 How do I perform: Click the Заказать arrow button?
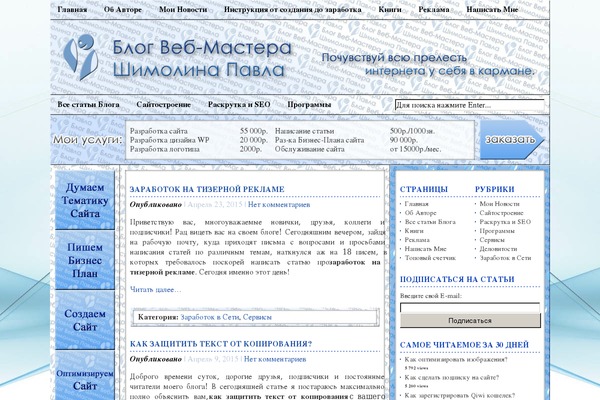512,140
